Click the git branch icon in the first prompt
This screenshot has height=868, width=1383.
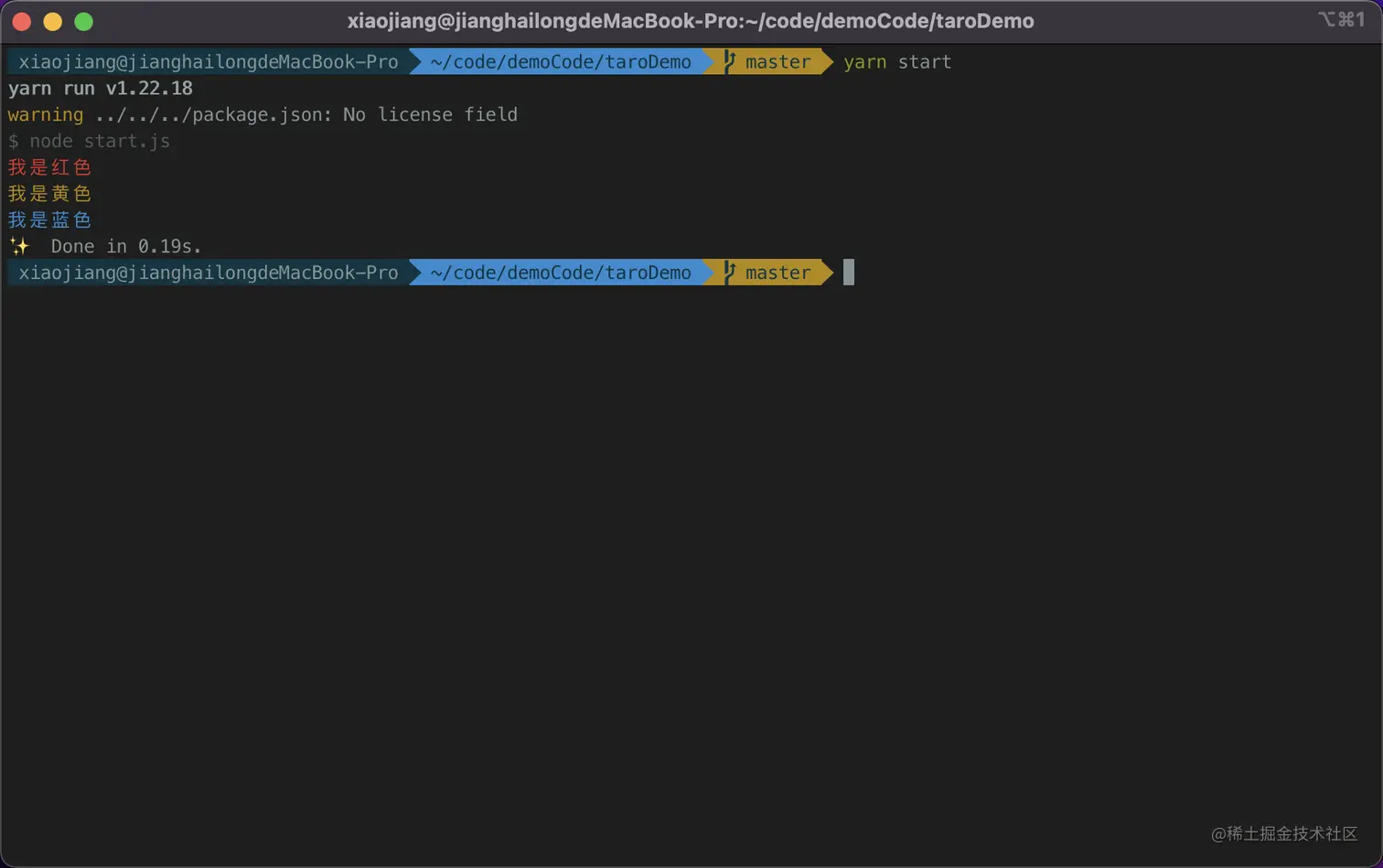pos(729,61)
